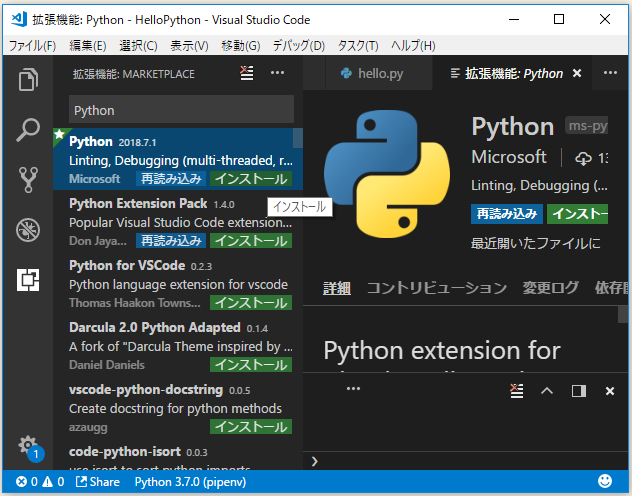Select the vscode-python-docstring entry
The width and height of the screenshot is (632, 496).
click(178, 408)
